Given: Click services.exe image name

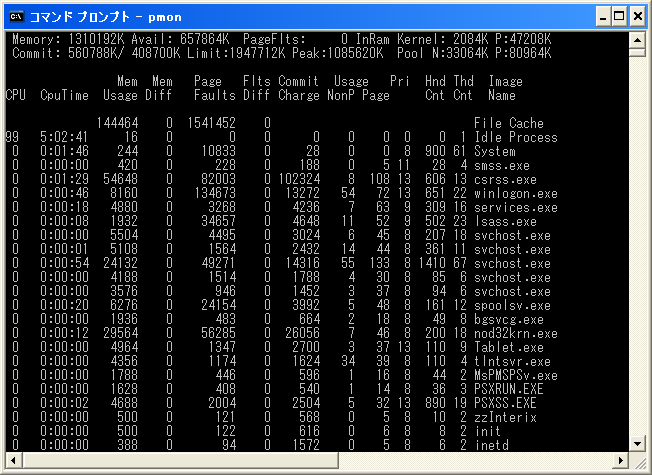Looking at the screenshot, I should click(516, 207).
